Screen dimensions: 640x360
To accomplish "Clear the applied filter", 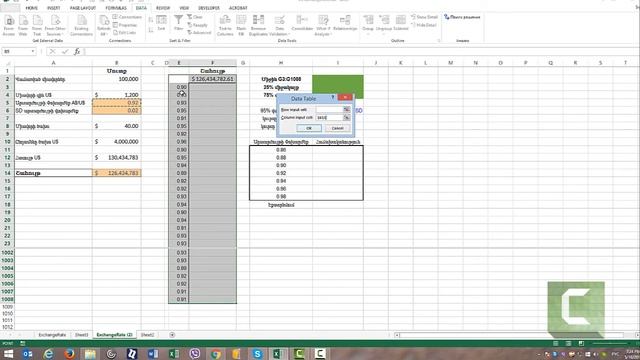I will [x=195, y=17].
